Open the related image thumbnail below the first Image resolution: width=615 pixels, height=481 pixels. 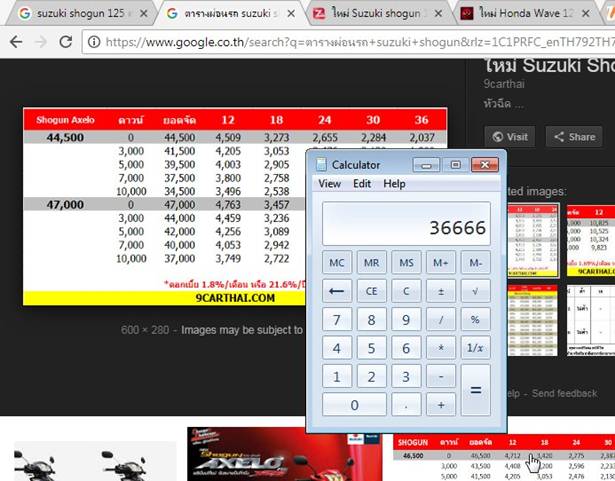pyautogui.click(x=532, y=321)
